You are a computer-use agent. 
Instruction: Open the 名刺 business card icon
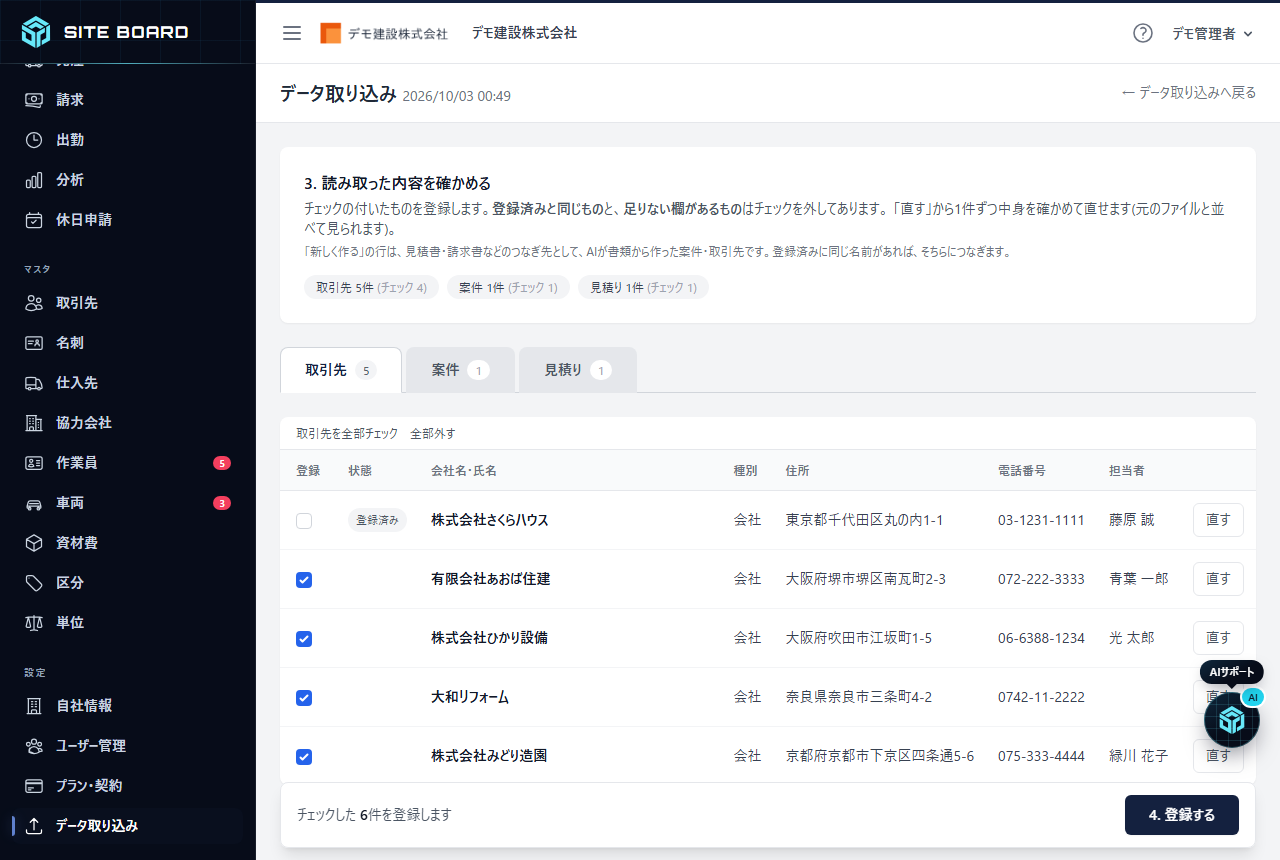coord(34,343)
